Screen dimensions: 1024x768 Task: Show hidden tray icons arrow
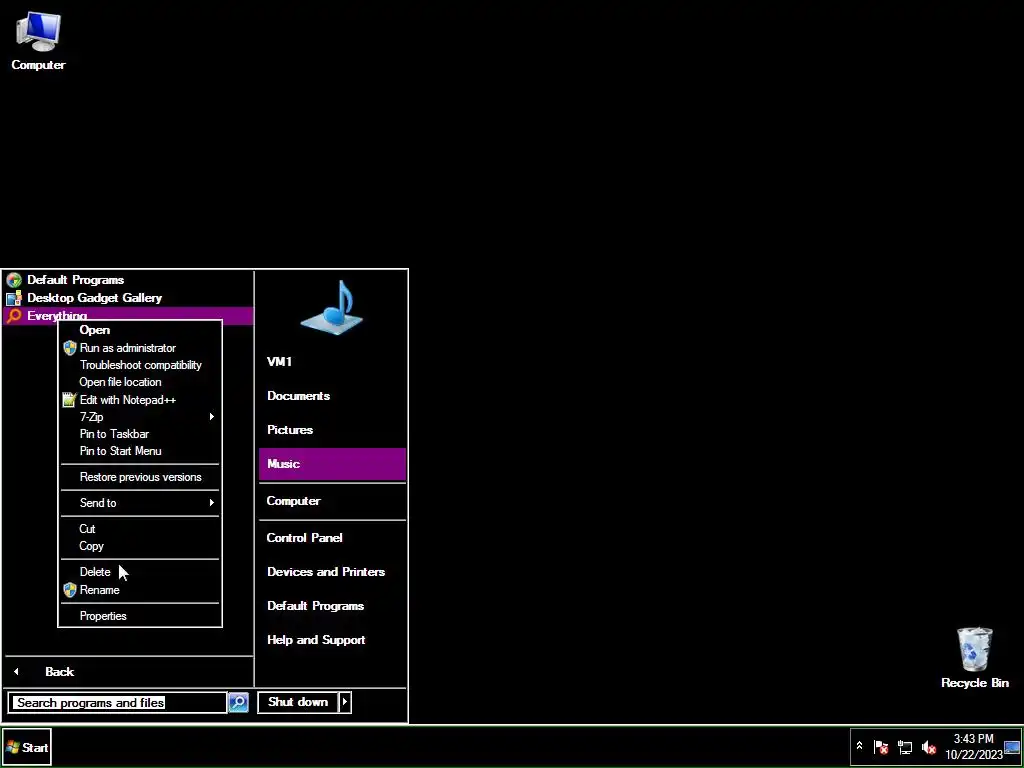tap(859, 746)
